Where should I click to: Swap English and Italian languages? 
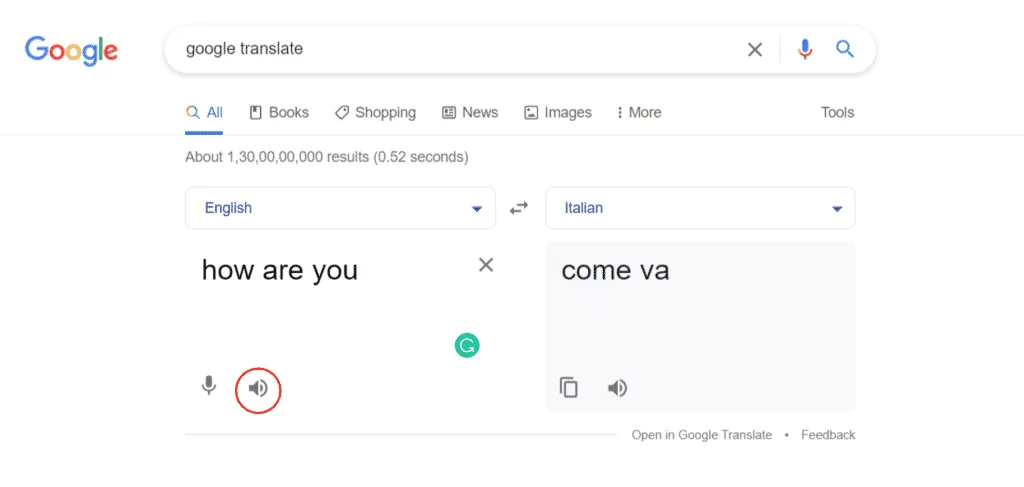519,208
